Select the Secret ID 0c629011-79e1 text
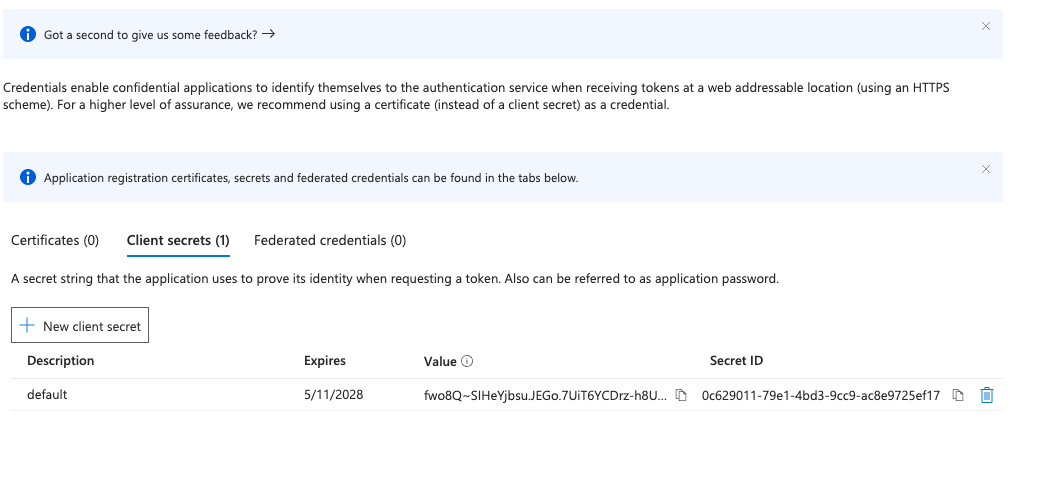 coord(820,396)
